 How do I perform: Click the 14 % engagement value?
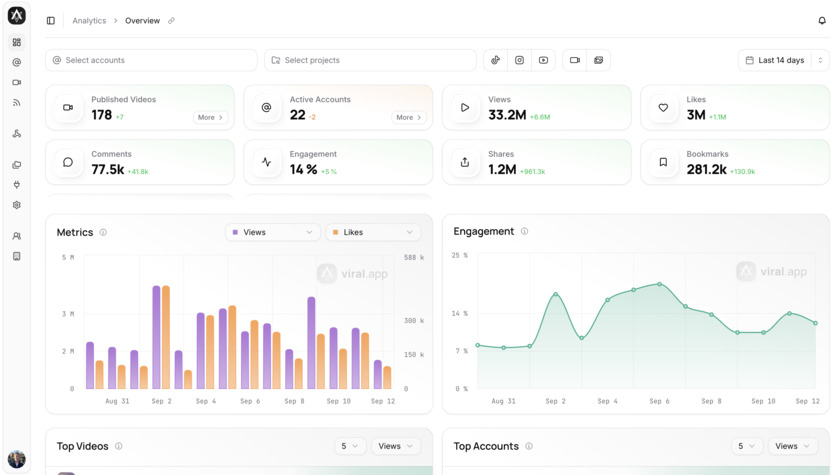tap(303, 170)
